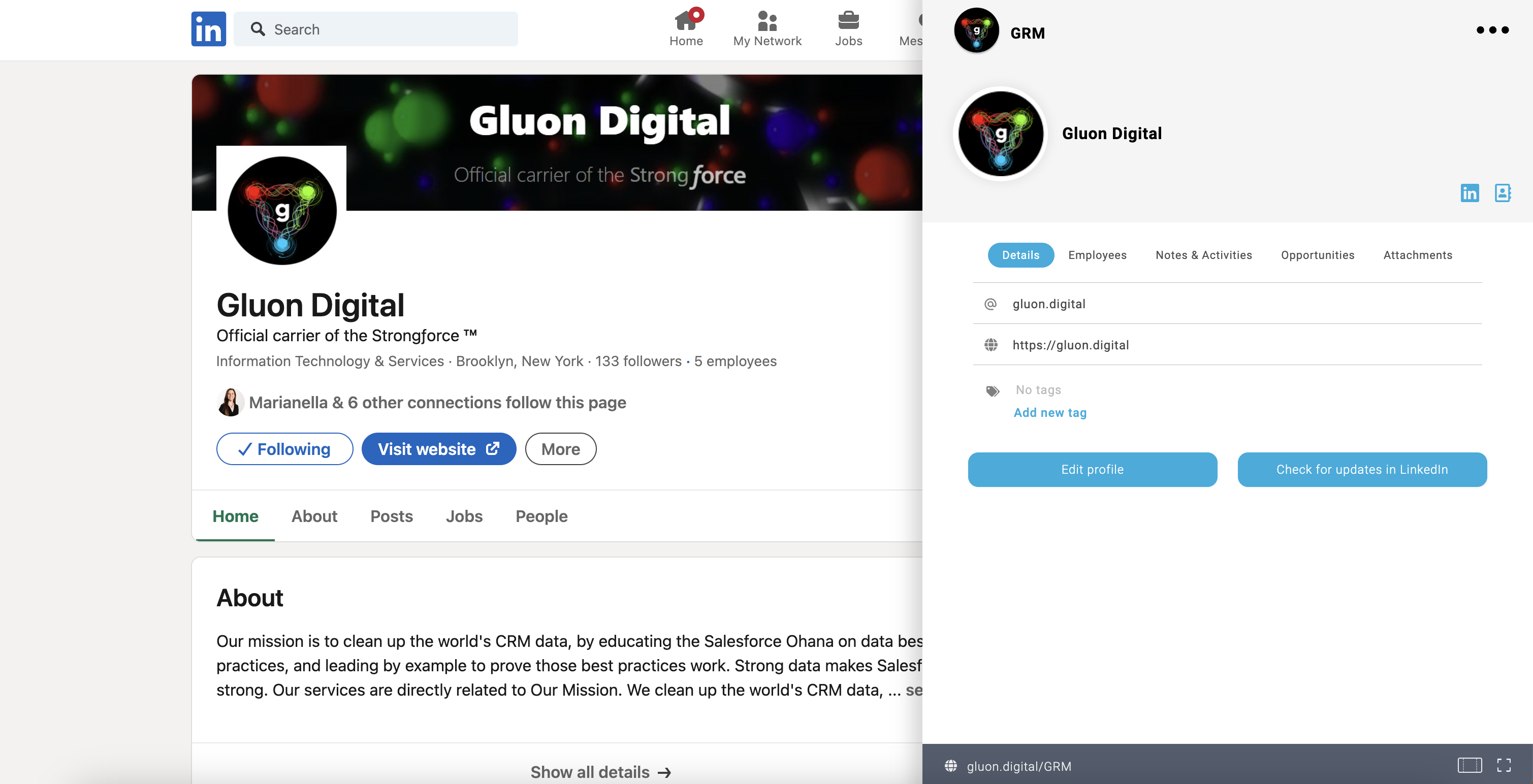Click the fullscreen icon in GRM footer
This screenshot has width=1533, height=784.
pyautogui.click(x=1504, y=765)
